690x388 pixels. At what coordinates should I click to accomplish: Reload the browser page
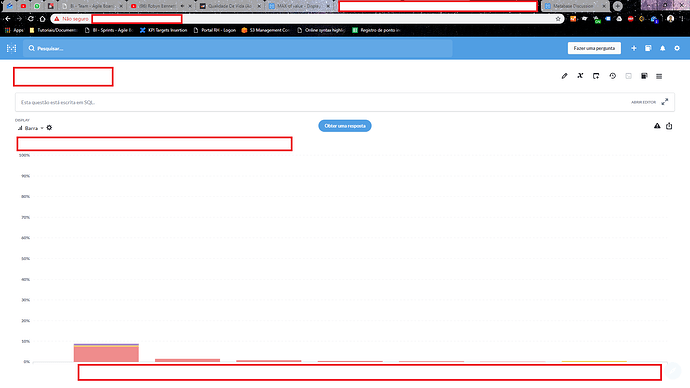tap(30, 19)
